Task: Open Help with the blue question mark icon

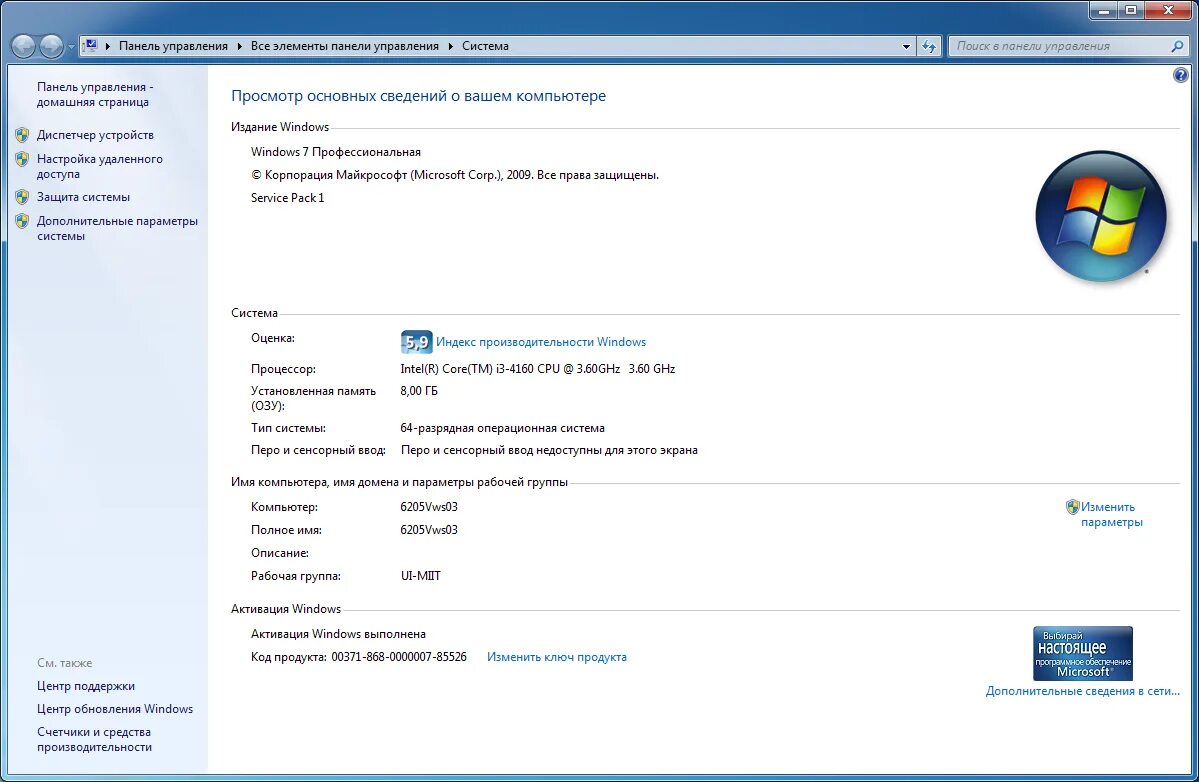Action: 1181,75
